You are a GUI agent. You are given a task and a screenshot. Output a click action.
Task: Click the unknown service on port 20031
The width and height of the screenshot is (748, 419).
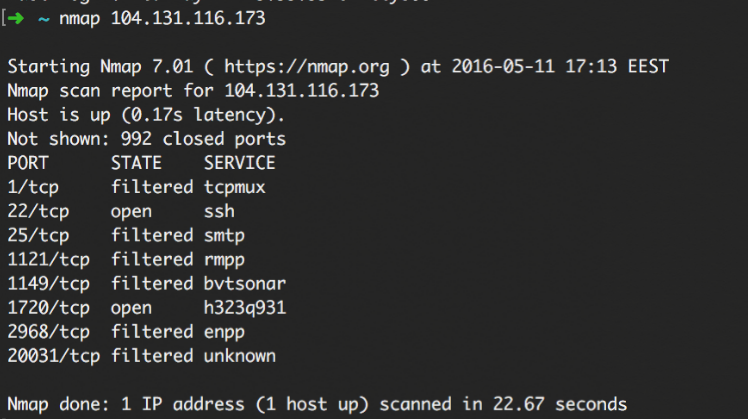point(240,355)
